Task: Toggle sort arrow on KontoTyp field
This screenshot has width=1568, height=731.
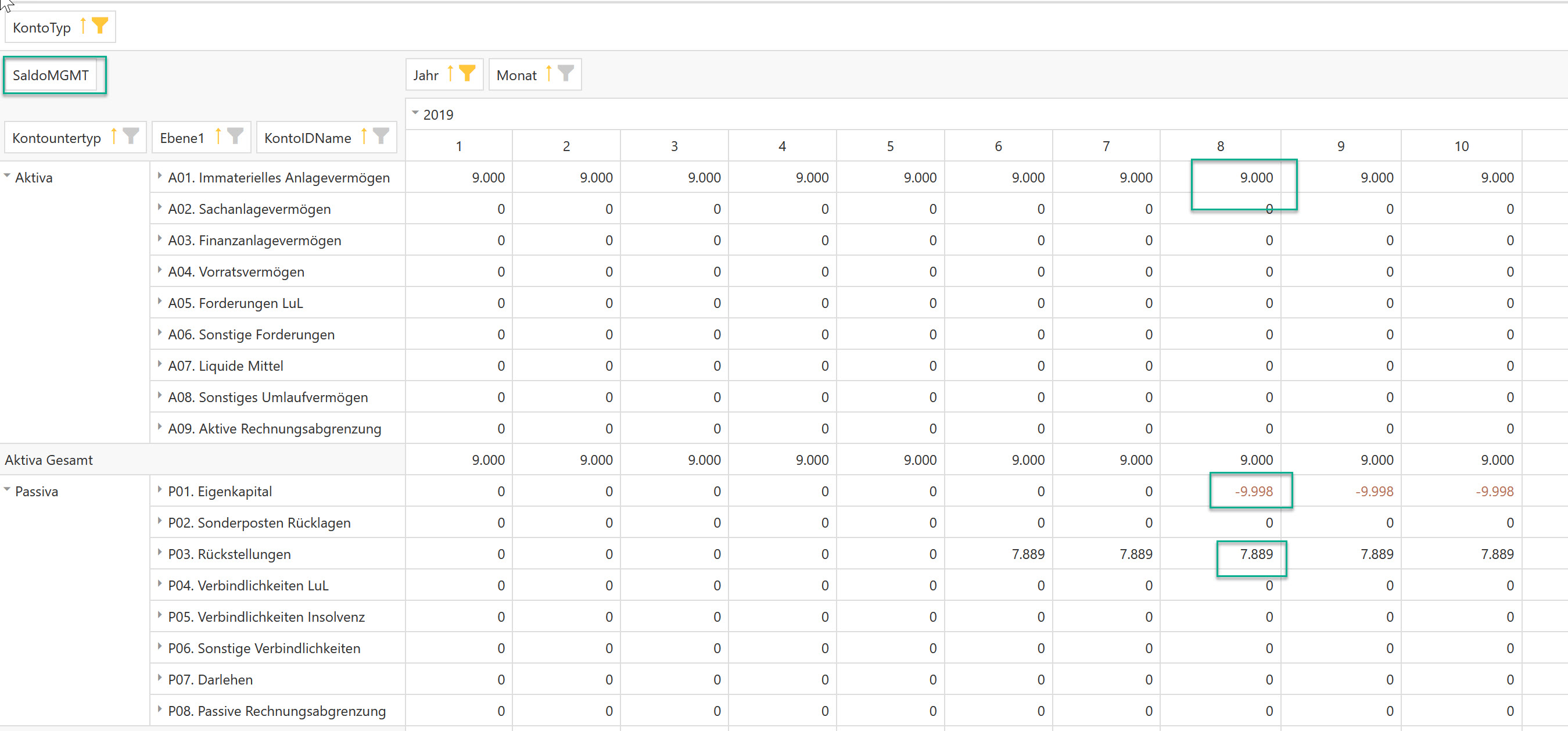Action: click(x=84, y=26)
